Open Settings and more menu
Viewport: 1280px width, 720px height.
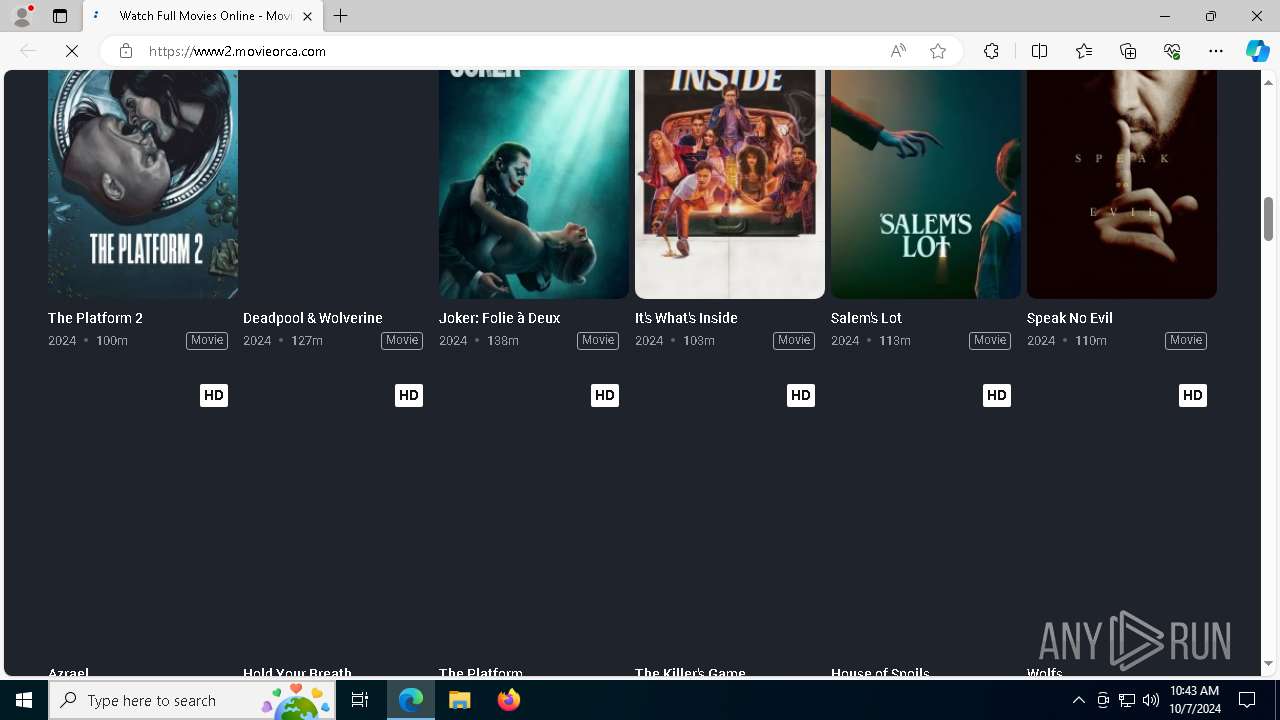click(x=1216, y=51)
